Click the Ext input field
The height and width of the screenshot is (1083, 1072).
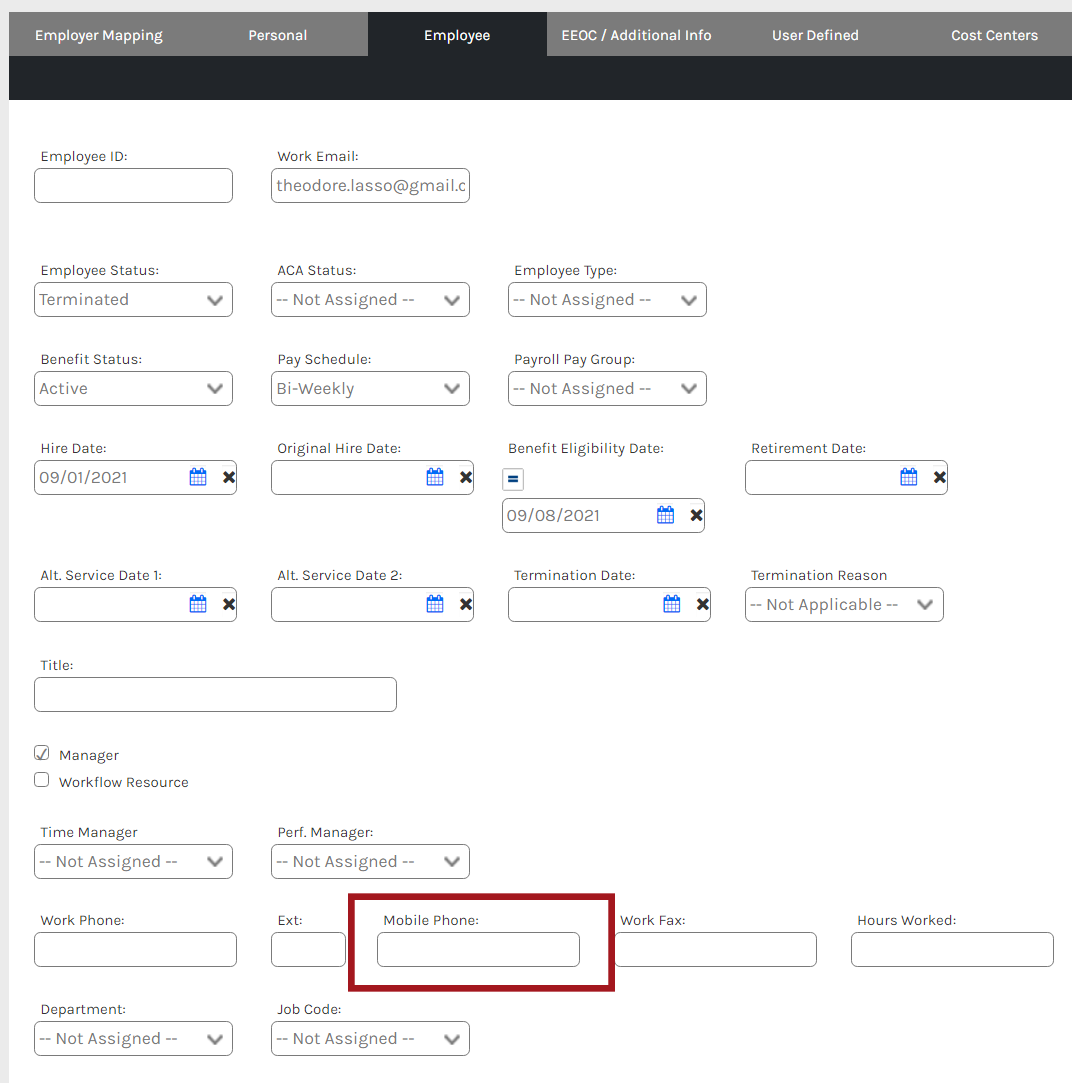coord(308,950)
